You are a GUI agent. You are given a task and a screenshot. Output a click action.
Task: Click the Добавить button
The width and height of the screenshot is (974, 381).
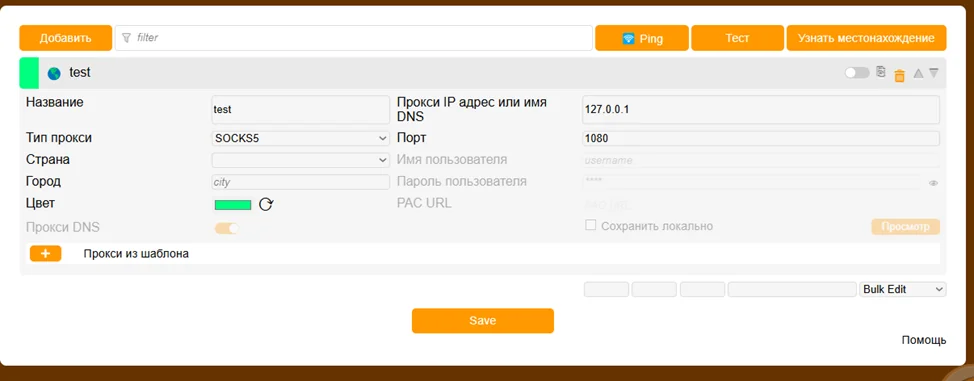point(66,38)
